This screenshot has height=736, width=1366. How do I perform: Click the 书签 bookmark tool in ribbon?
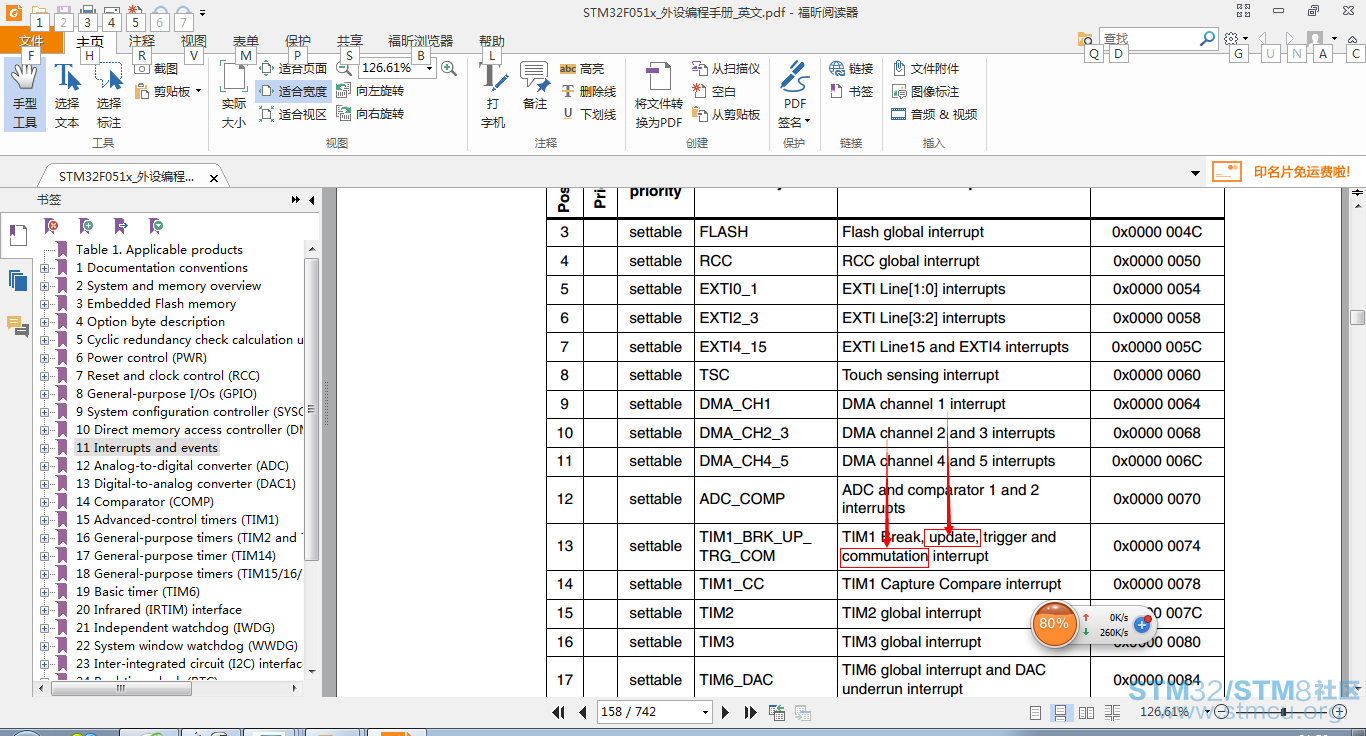tap(852, 92)
